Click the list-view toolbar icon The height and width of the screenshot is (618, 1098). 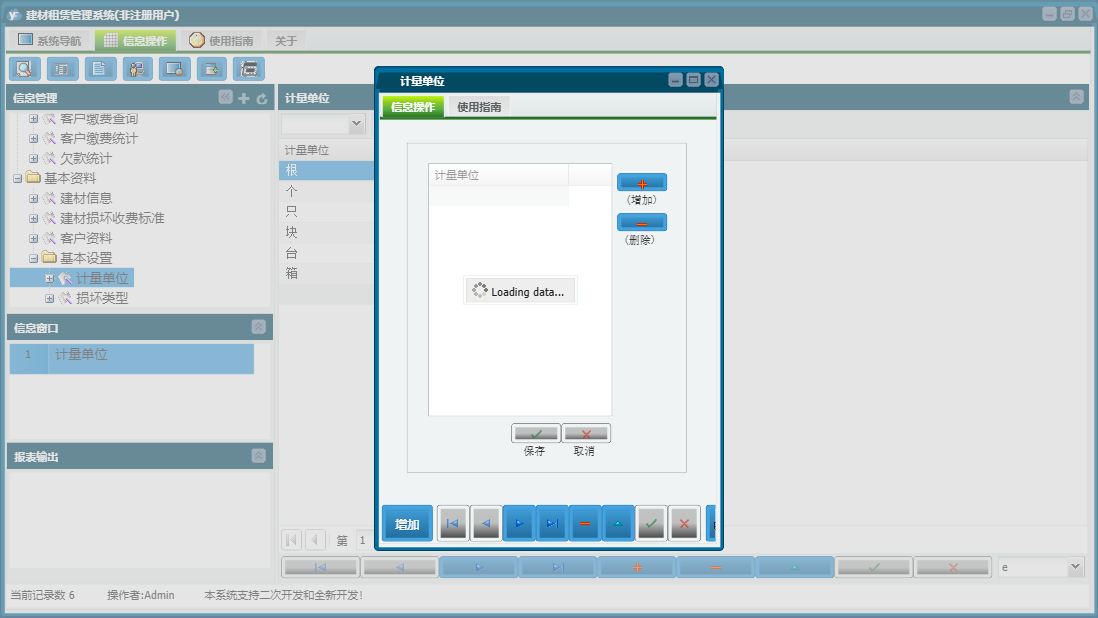click(62, 69)
